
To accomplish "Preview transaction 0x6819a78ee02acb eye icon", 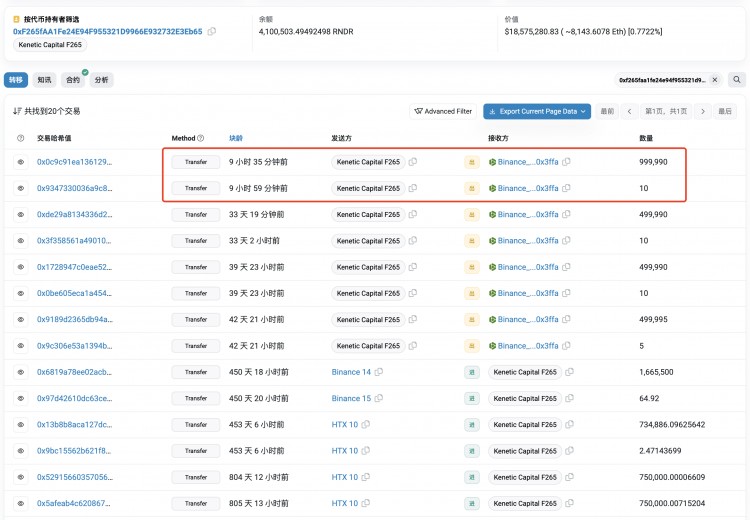I will point(21,372).
